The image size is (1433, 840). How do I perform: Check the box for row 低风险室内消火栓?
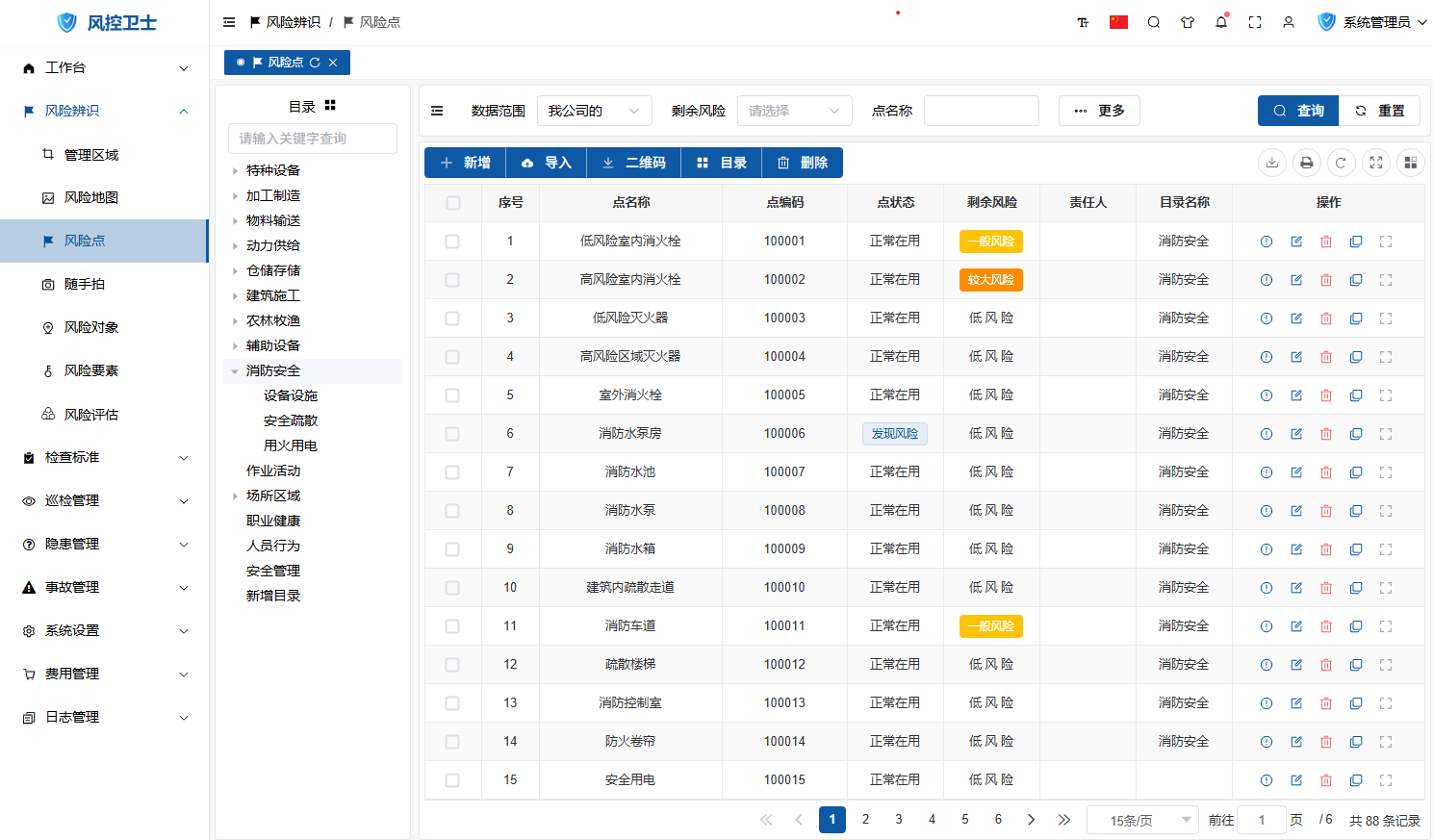coord(452,242)
